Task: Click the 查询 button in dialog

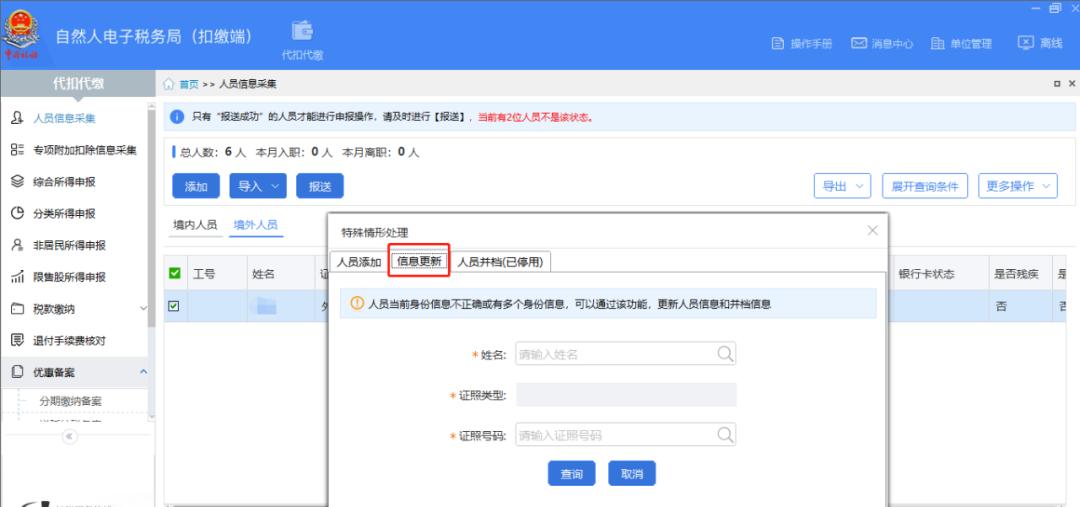Action: pos(571,474)
